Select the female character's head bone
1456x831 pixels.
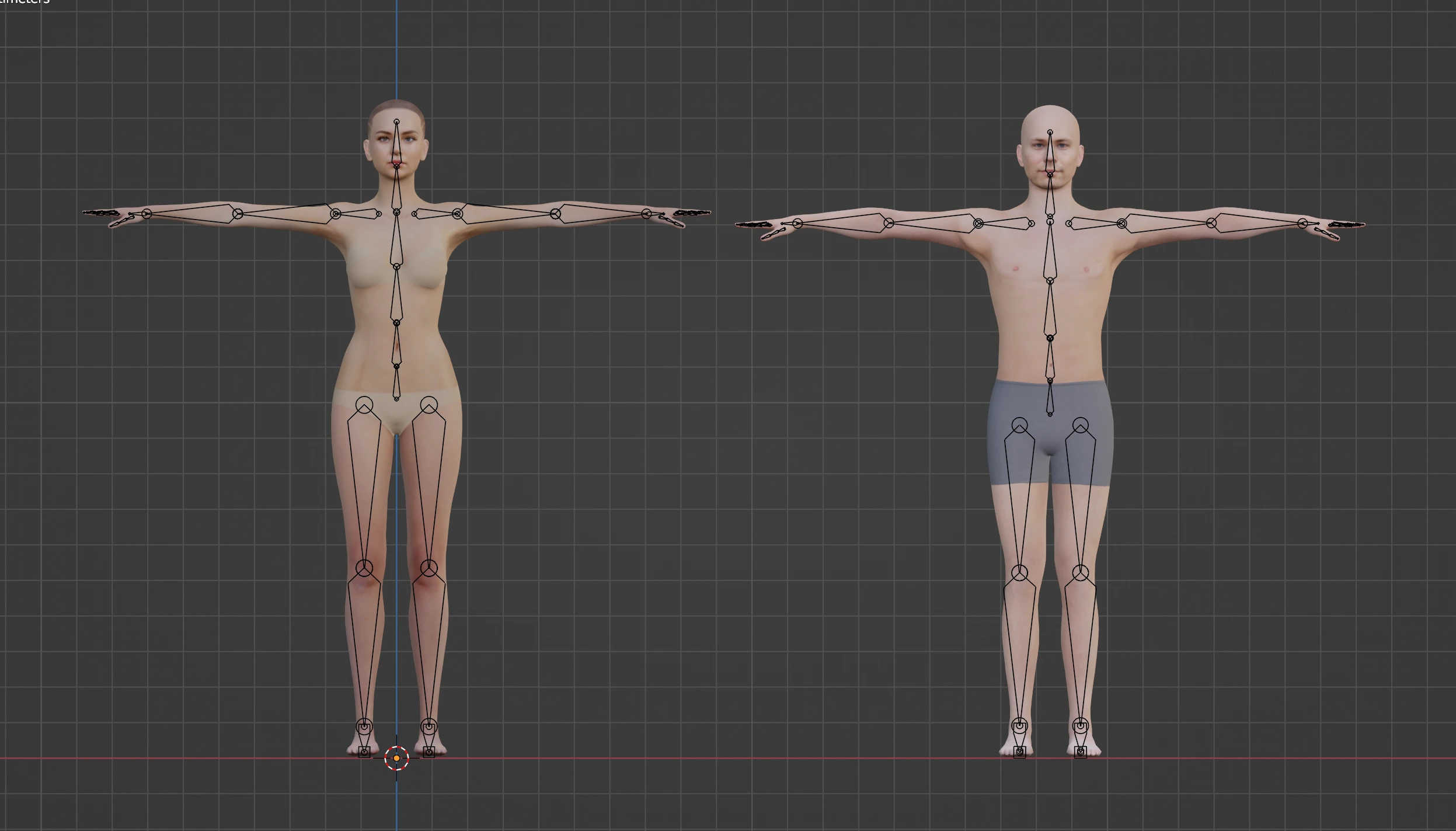pyautogui.click(x=396, y=144)
